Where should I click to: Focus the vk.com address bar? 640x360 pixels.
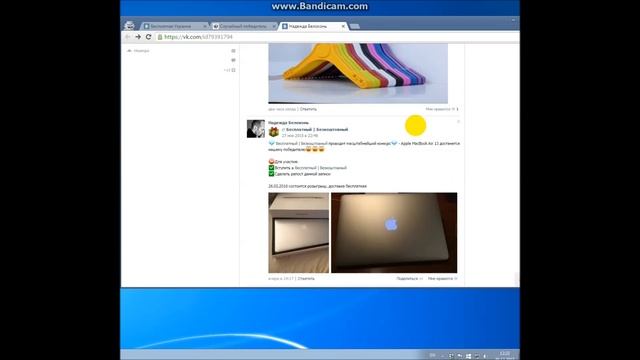coord(339,37)
